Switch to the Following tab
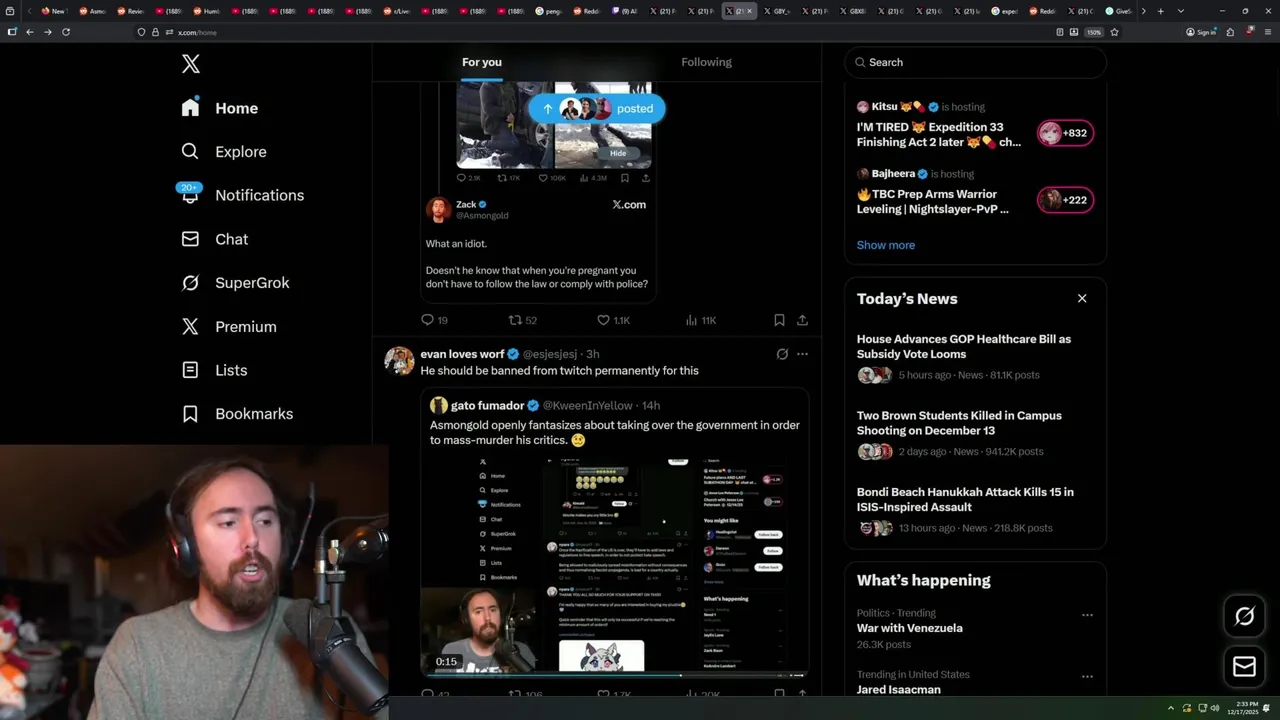Image resolution: width=1280 pixels, height=720 pixels. pos(706,62)
